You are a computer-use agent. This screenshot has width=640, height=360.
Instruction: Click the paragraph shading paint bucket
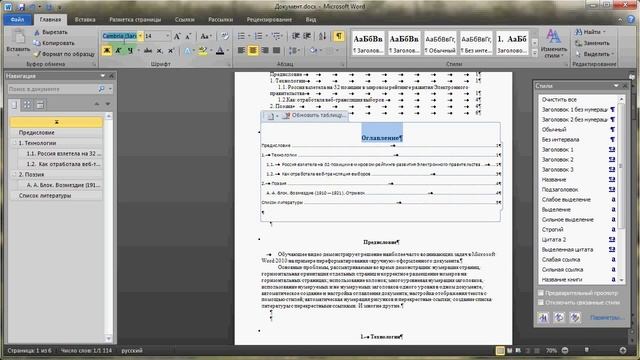click(x=313, y=51)
